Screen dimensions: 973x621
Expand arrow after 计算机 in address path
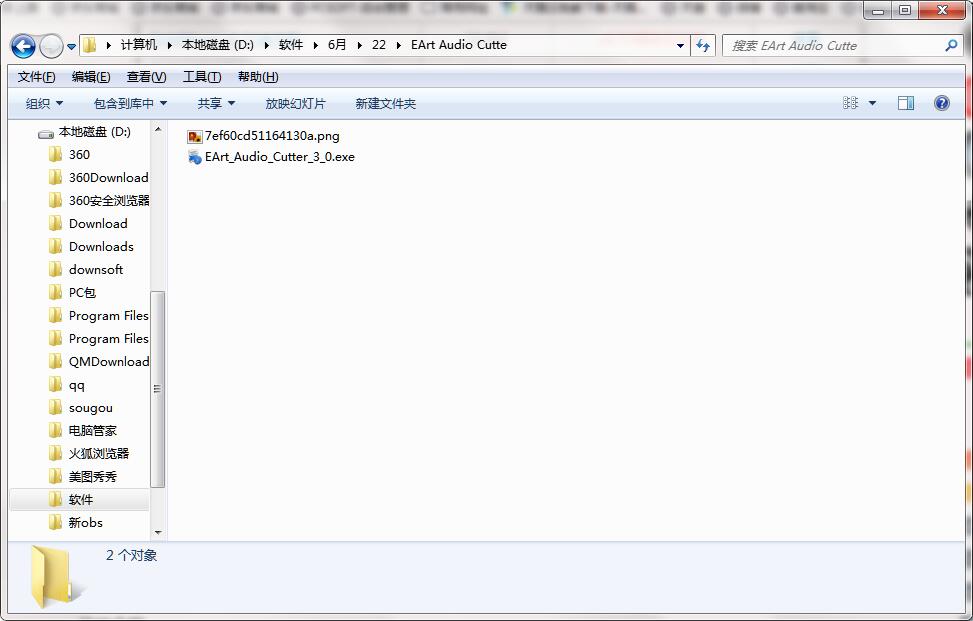[169, 45]
